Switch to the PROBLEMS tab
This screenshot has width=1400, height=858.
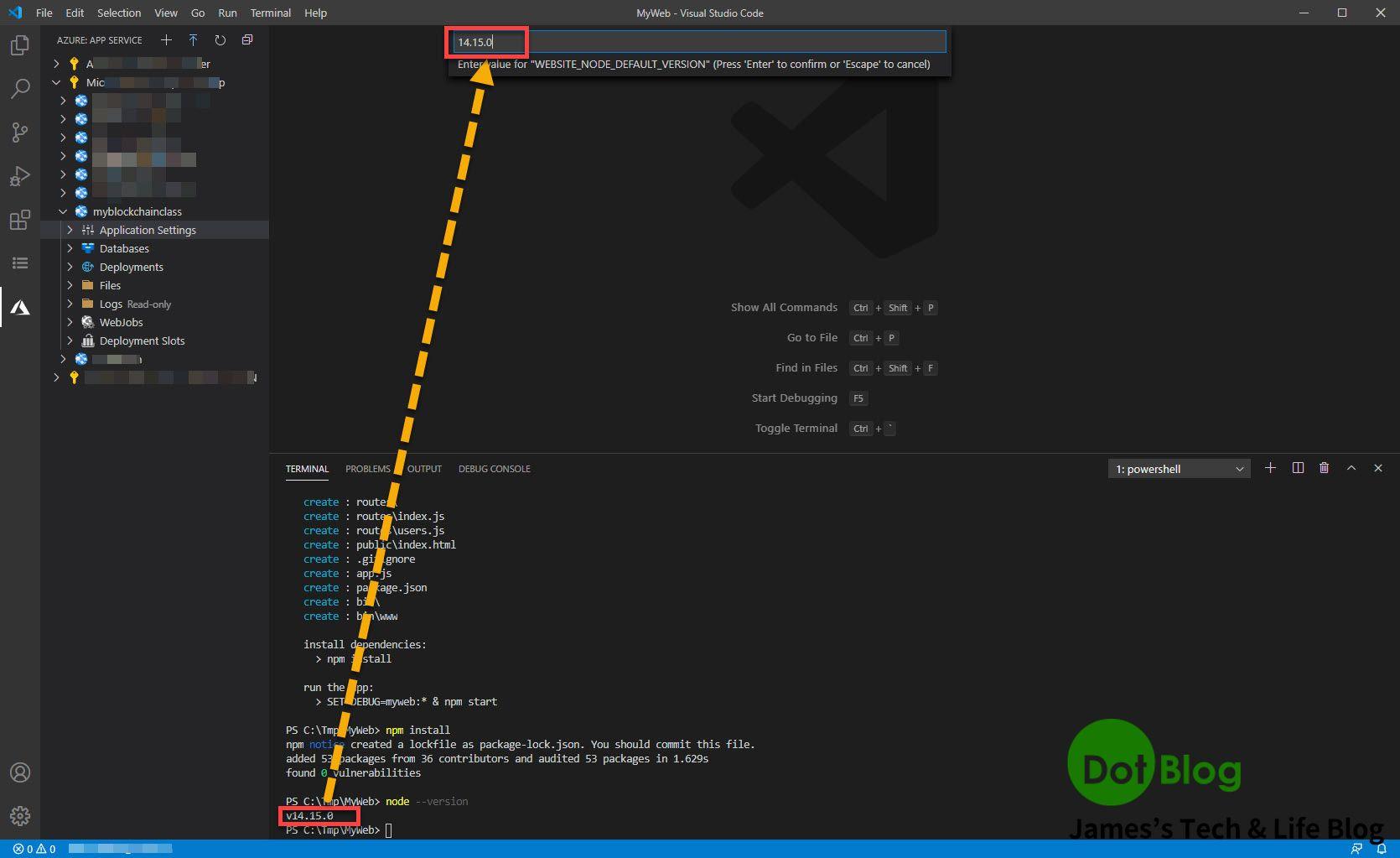tap(368, 469)
